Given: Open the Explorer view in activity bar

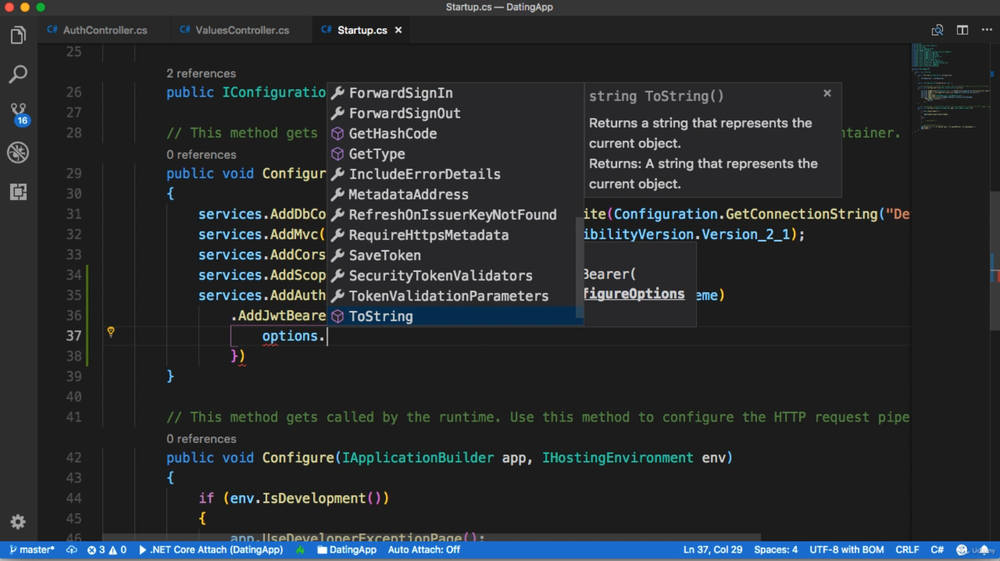Looking at the screenshot, I should click(x=18, y=36).
